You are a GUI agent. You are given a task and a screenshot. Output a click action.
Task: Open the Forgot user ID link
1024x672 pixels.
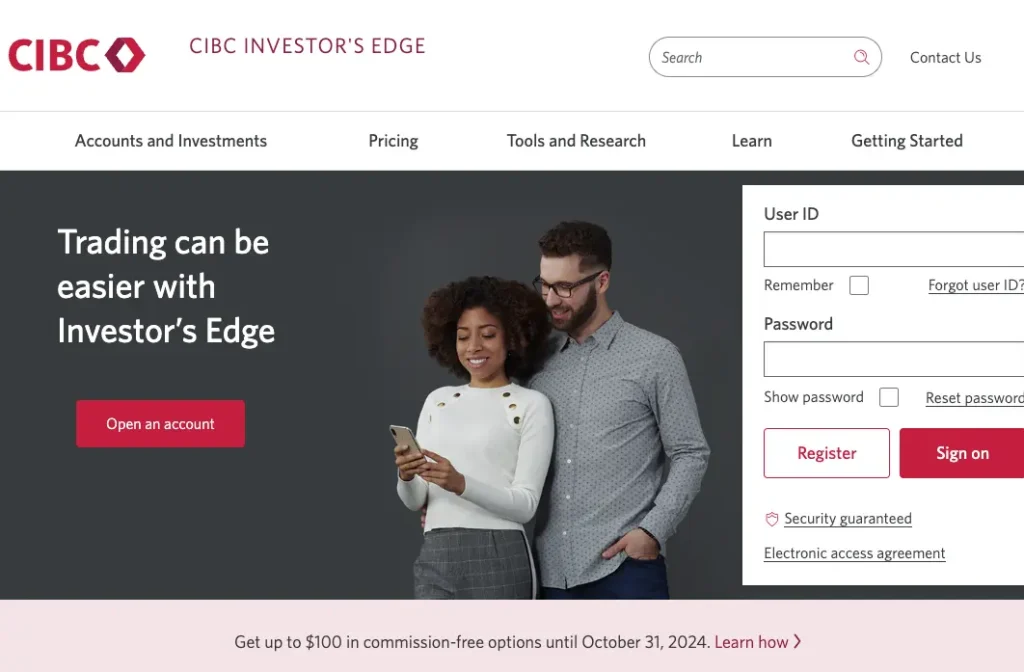click(x=975, y=285)
